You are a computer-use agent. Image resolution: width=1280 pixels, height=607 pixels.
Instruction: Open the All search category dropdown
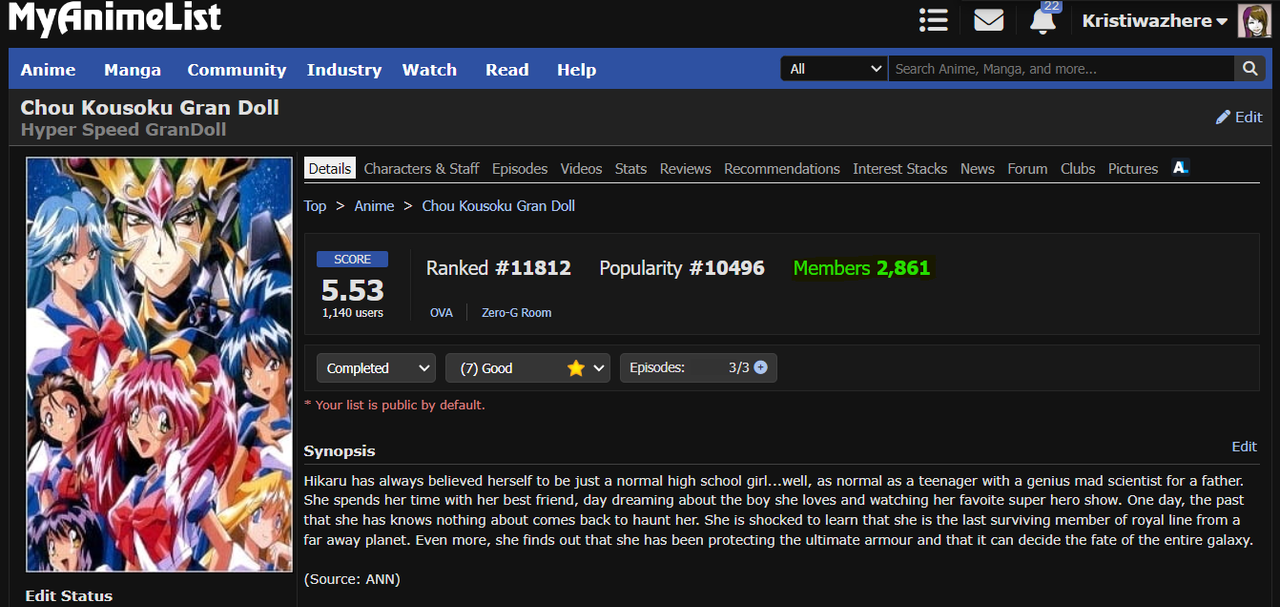(834, 68)
